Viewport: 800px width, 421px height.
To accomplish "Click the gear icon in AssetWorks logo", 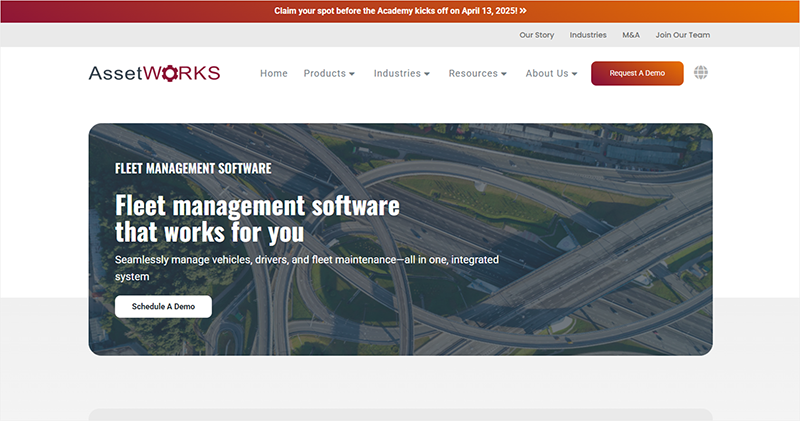I will point(170,73).
